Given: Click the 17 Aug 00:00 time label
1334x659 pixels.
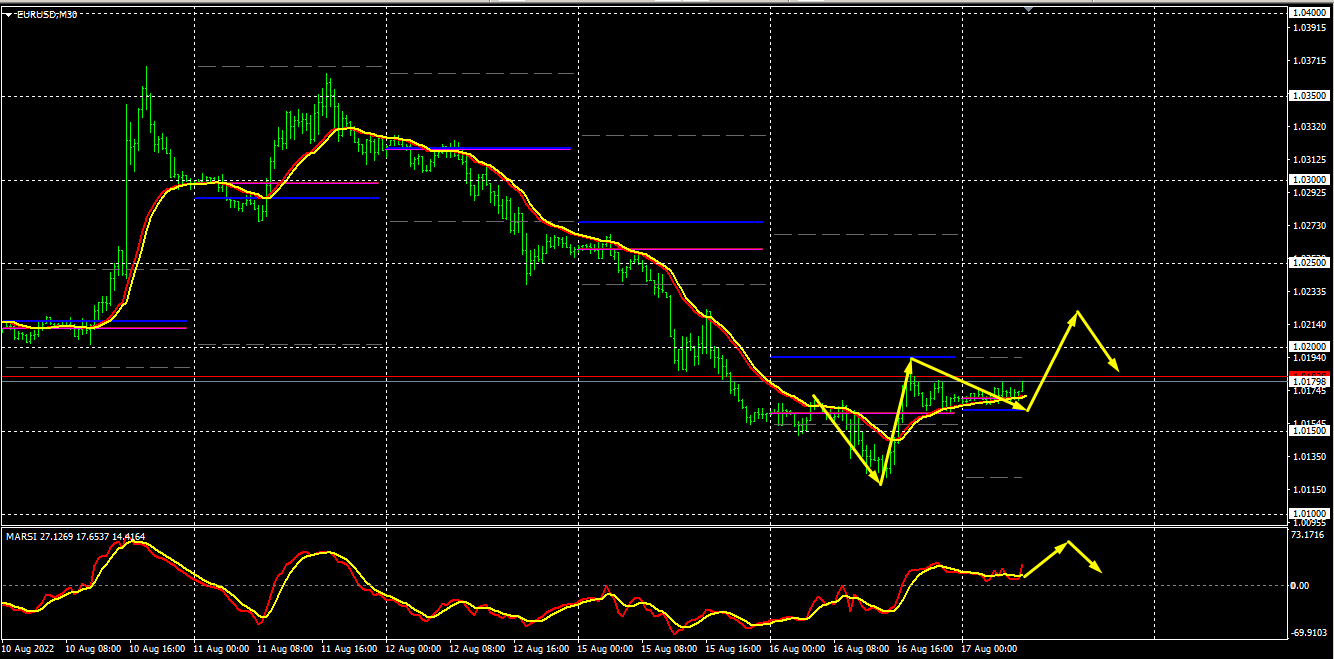Looking at the screenshot, I should point(991,649).
